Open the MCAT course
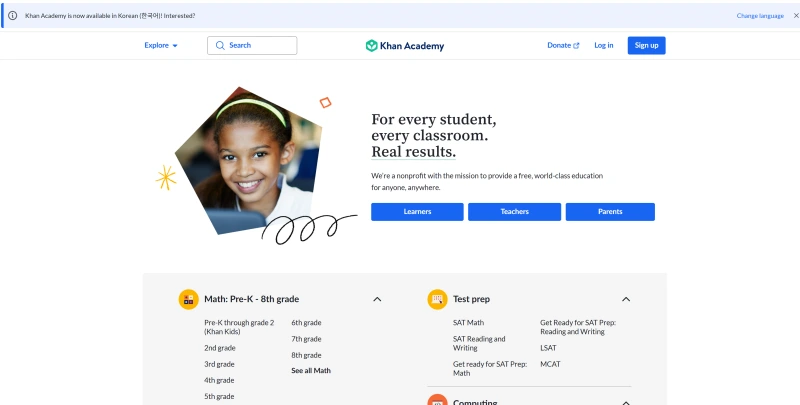The height and width of the screenshot is (405, 800). [x=550, y=364]
